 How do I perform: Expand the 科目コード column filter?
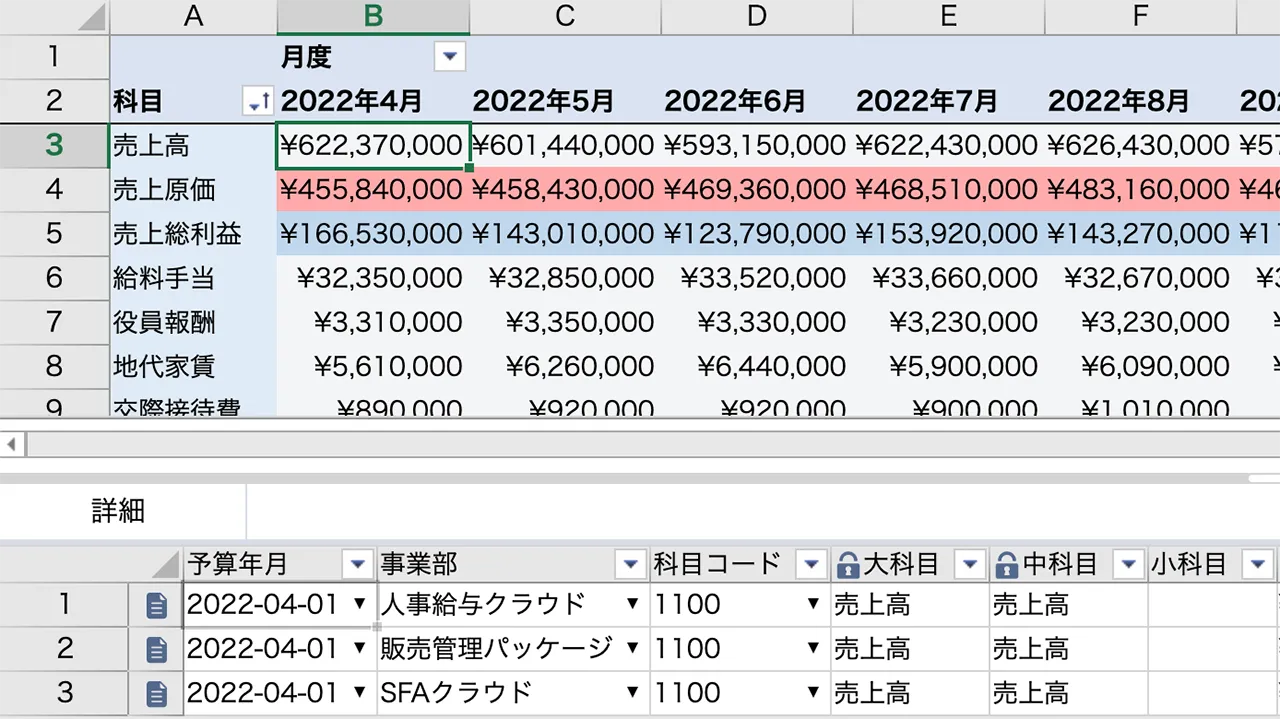pos(811,565)
